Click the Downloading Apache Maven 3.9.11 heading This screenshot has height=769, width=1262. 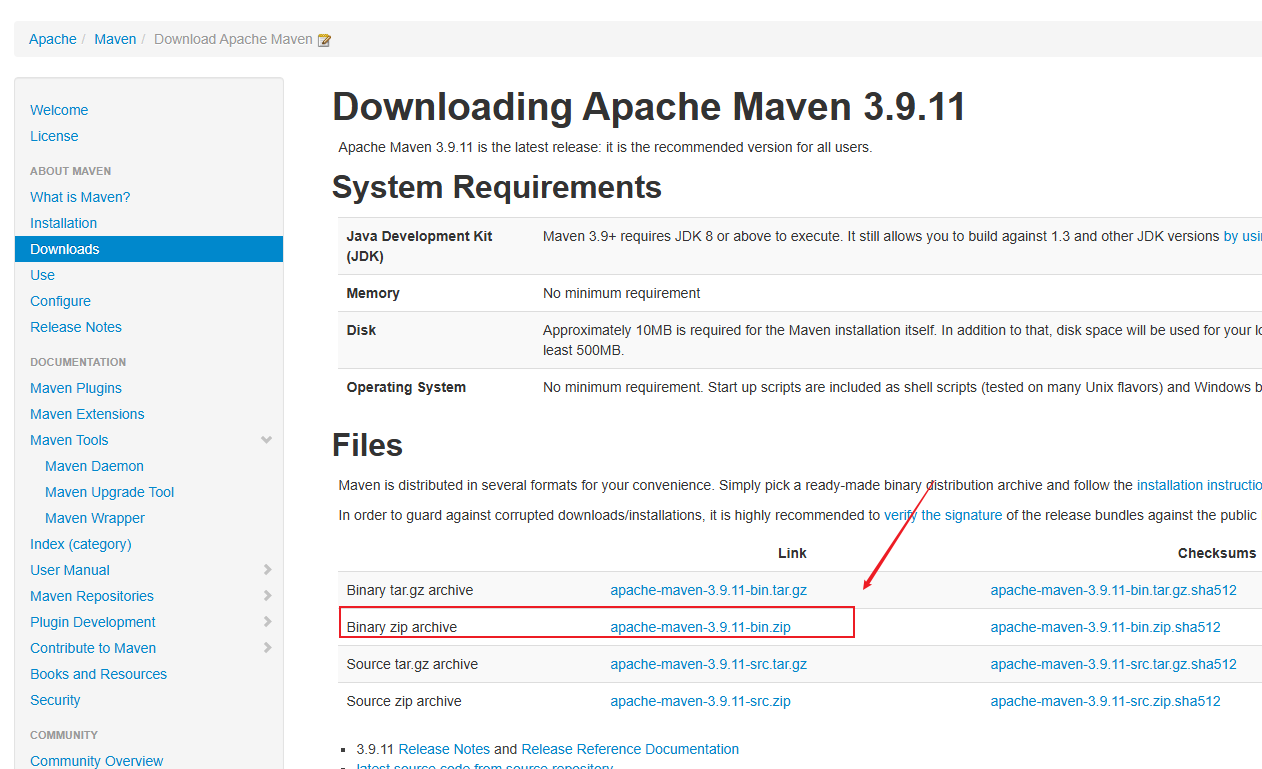[x=649, y=107]
